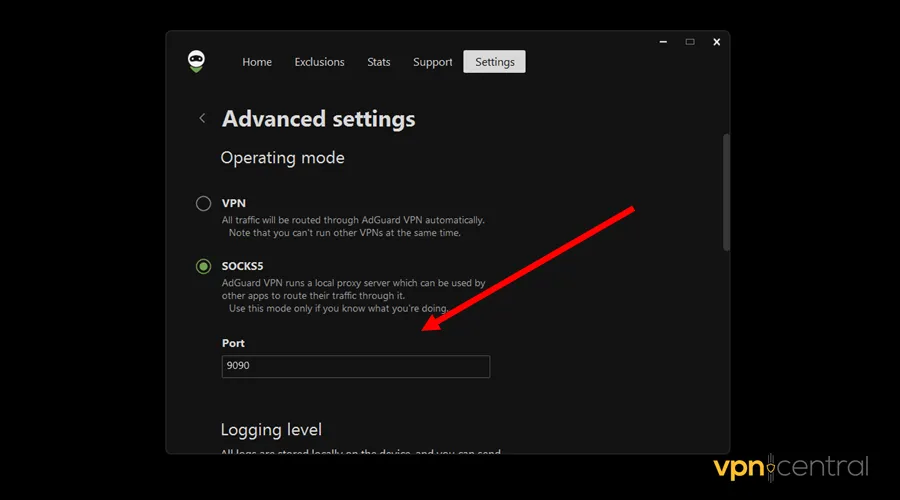Screen dimensions: 900x500
Task: Switch to the Exclusions tab
Action: (x=319, y=62)
